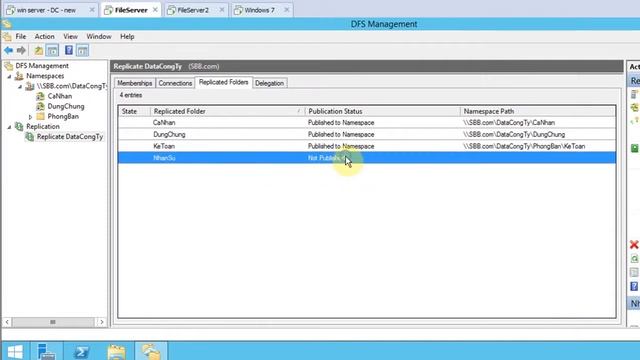Screen dimensions: 640x360
Task: Click \\SBB.com\DataCongTy\PhongBan\KeToan namespace path cell
Action: (524, 146)
